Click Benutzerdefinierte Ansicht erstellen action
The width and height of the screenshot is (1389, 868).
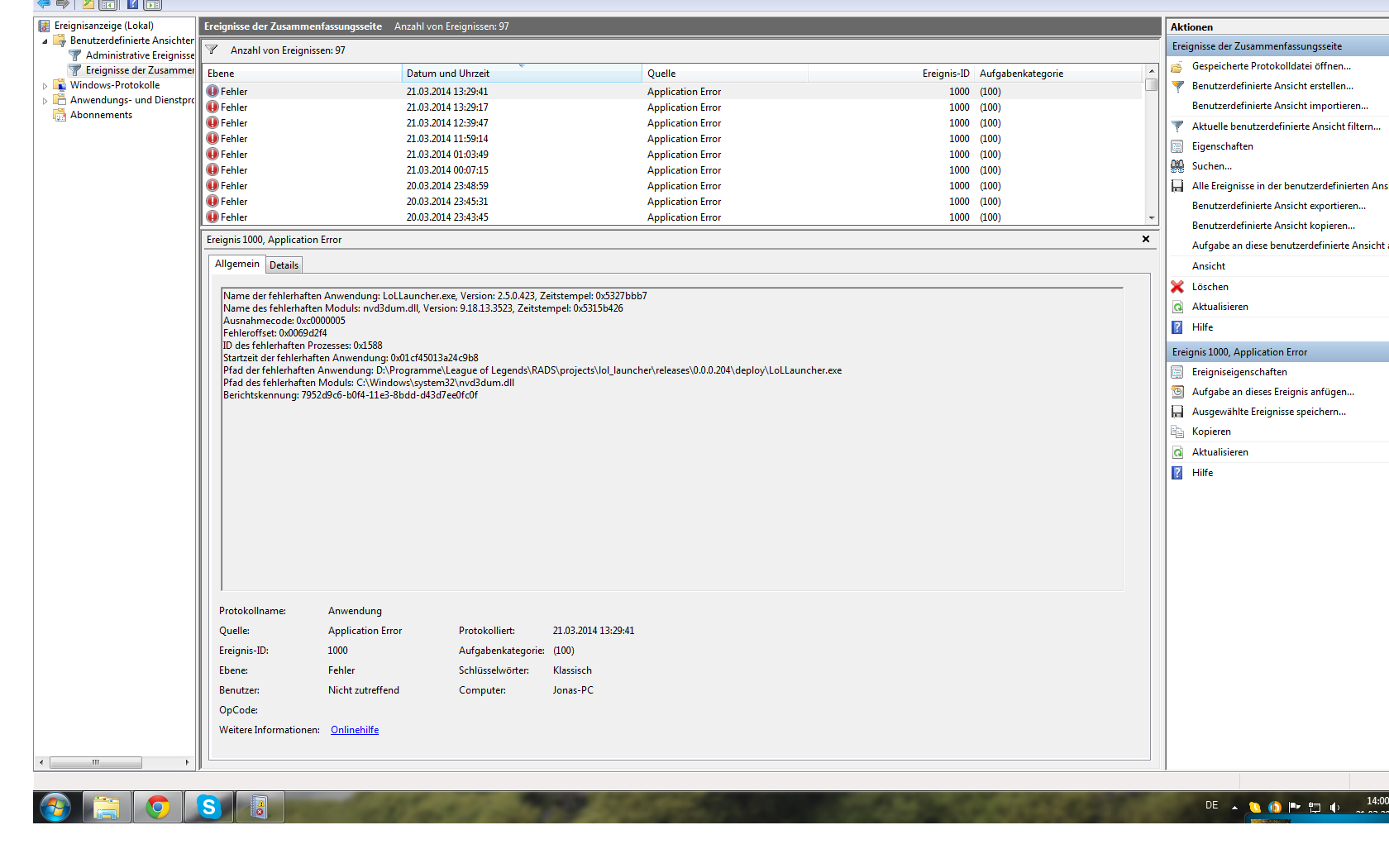pos(1272,86)
